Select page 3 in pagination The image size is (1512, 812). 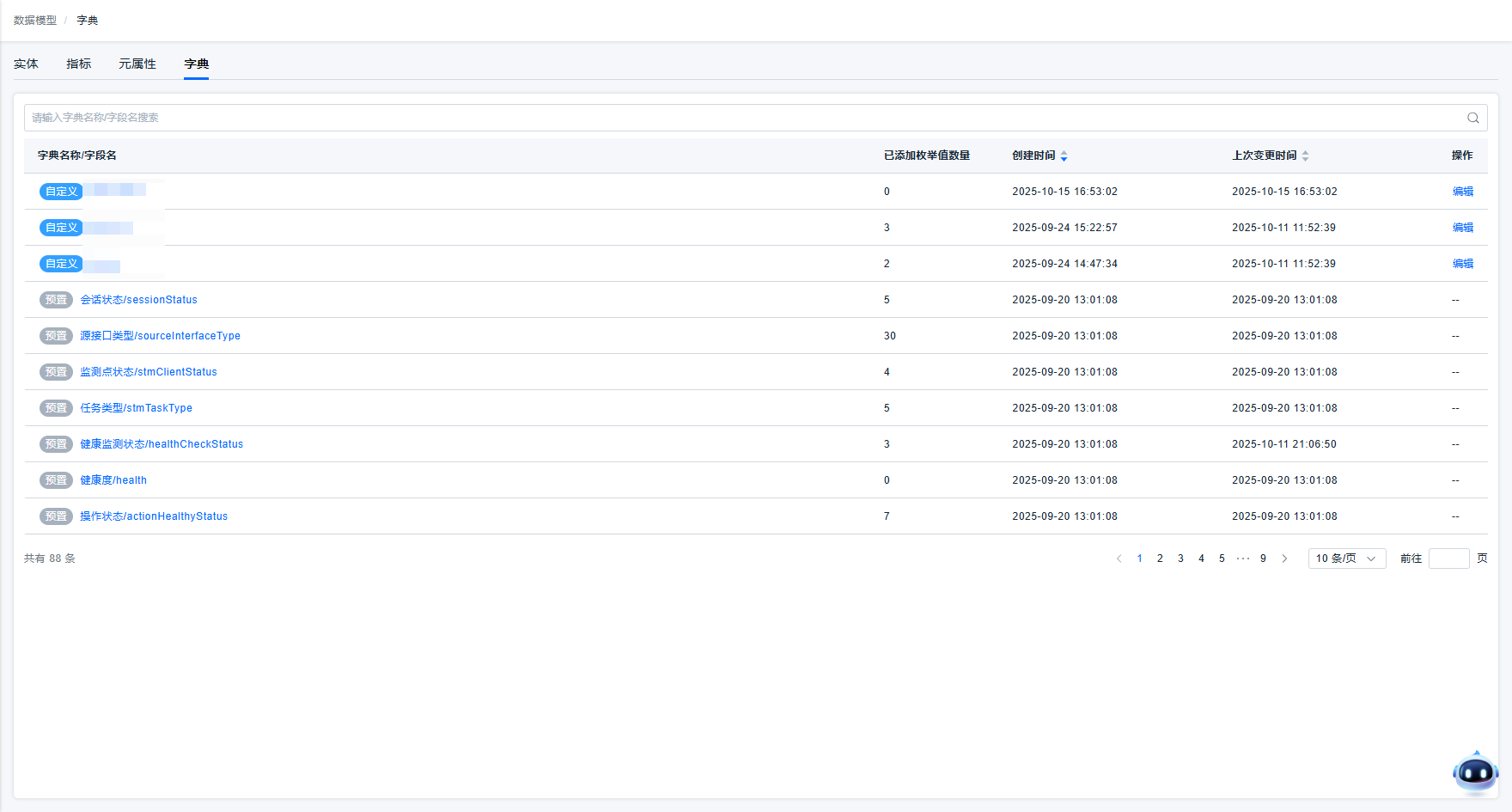click(x=1180, y=559)
